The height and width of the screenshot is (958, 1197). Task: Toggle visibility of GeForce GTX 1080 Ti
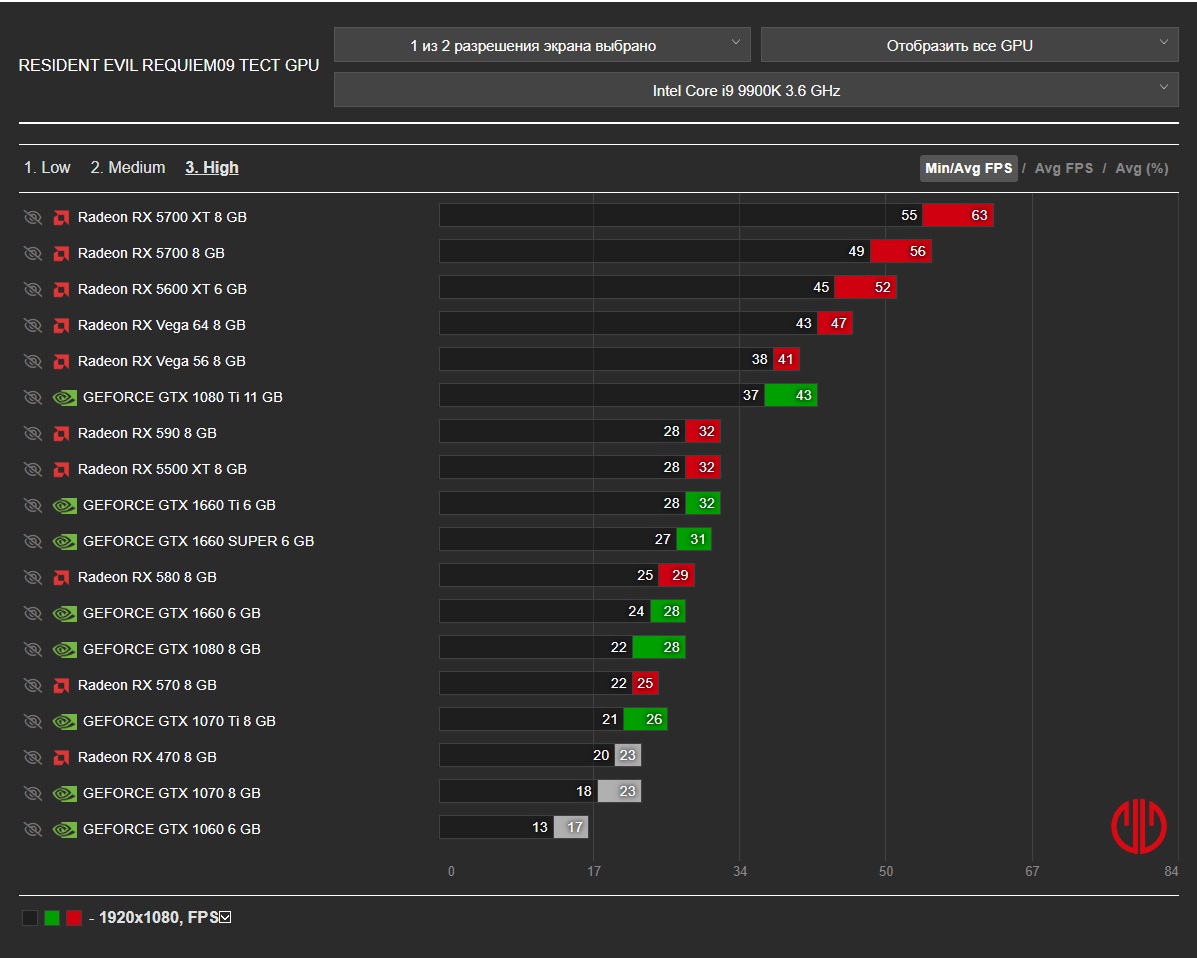(x=33, y=397)
